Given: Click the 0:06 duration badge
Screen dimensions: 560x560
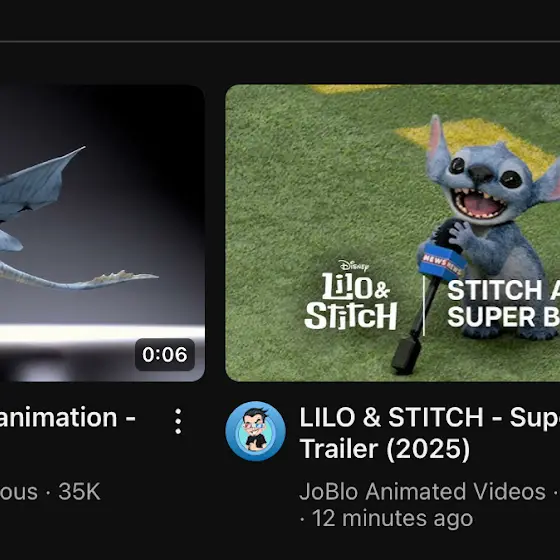Looking at the screenshot, I should click(x=165, y=354).
